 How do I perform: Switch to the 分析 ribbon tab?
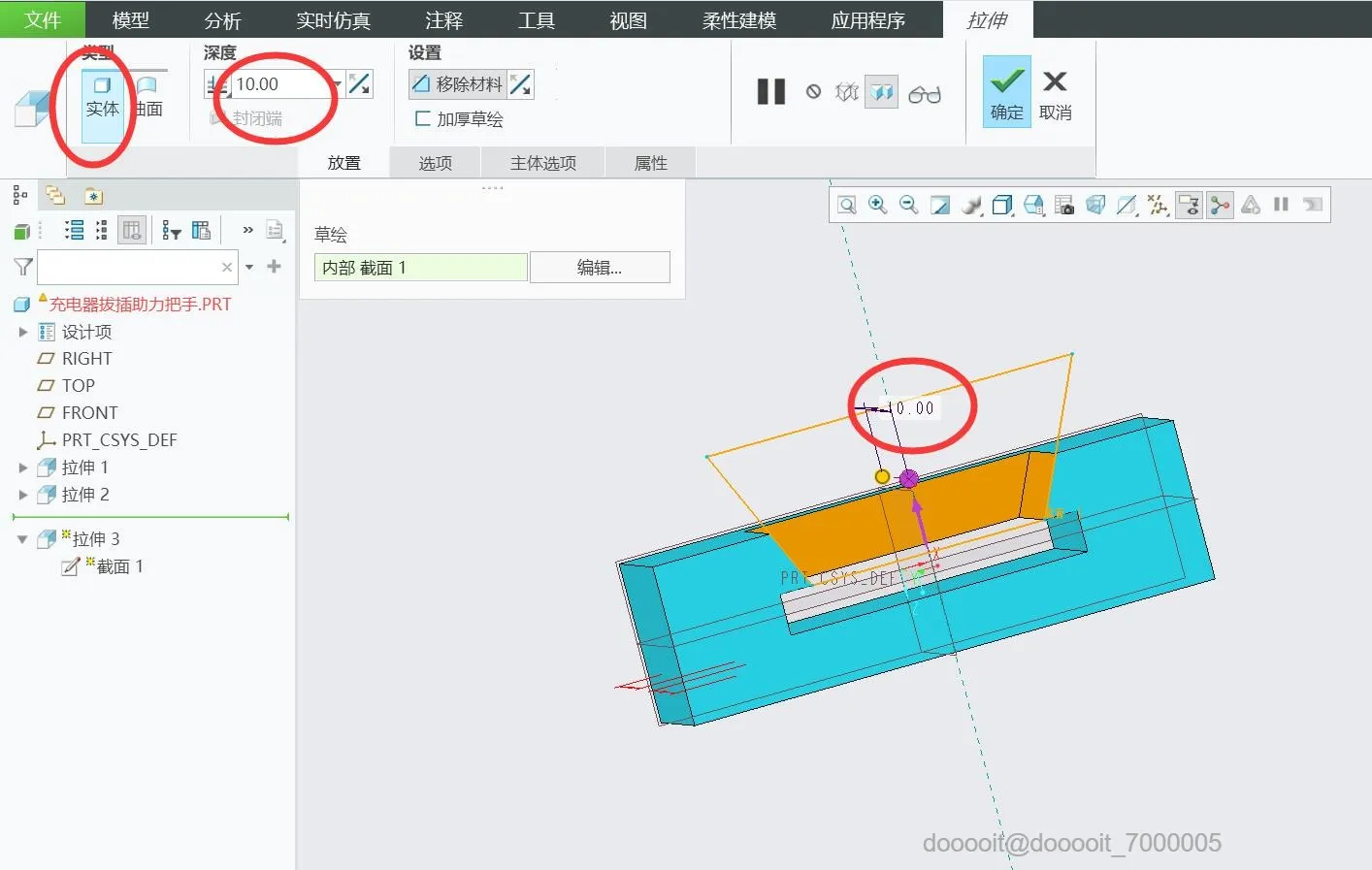pyautogui.click(x=223, y=19)
